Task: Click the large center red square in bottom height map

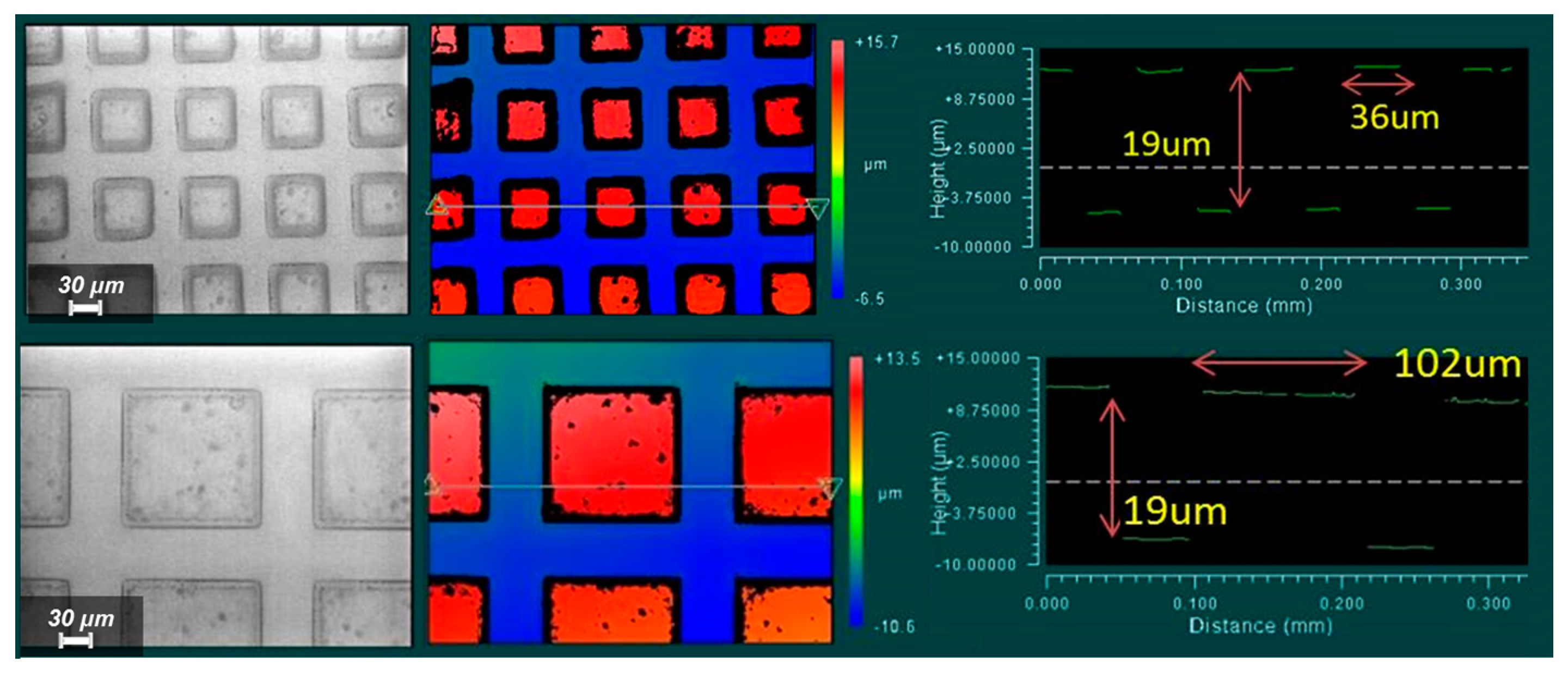Action: (611, 453)
